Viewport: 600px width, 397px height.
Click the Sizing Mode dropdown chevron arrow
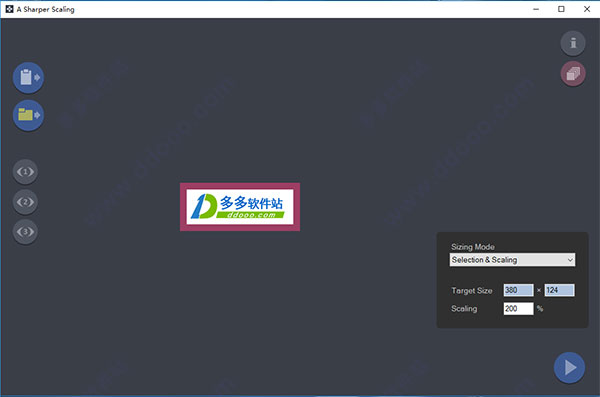pos(570,260)
